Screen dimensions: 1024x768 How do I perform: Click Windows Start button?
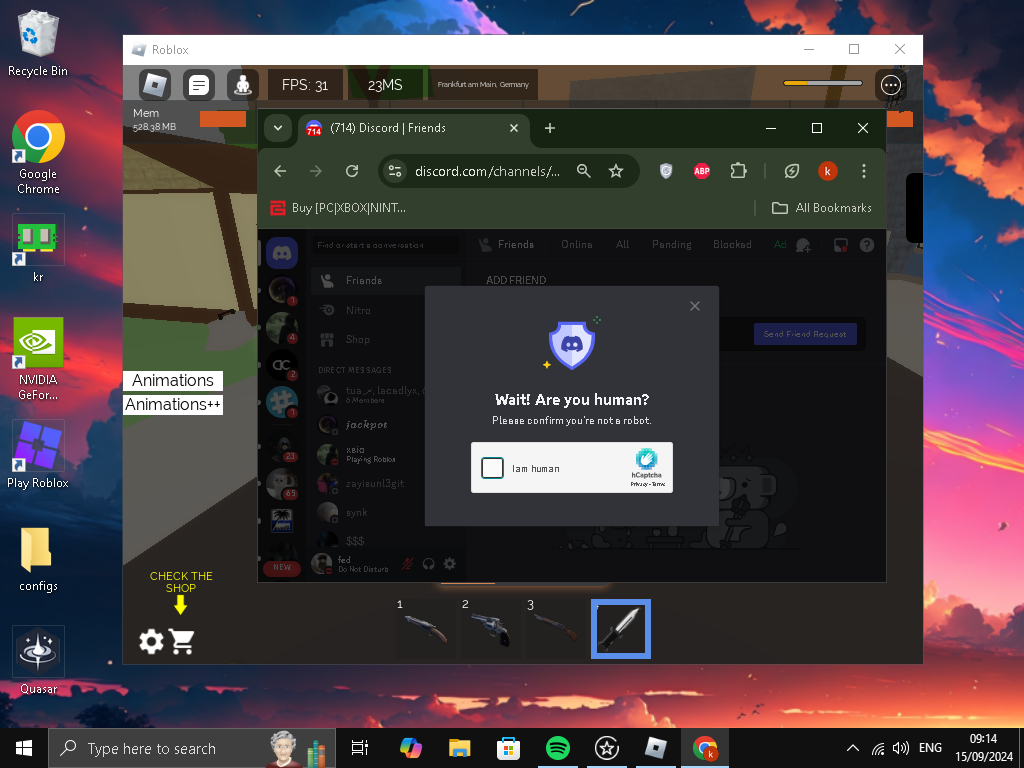click(x=24, y=748)
